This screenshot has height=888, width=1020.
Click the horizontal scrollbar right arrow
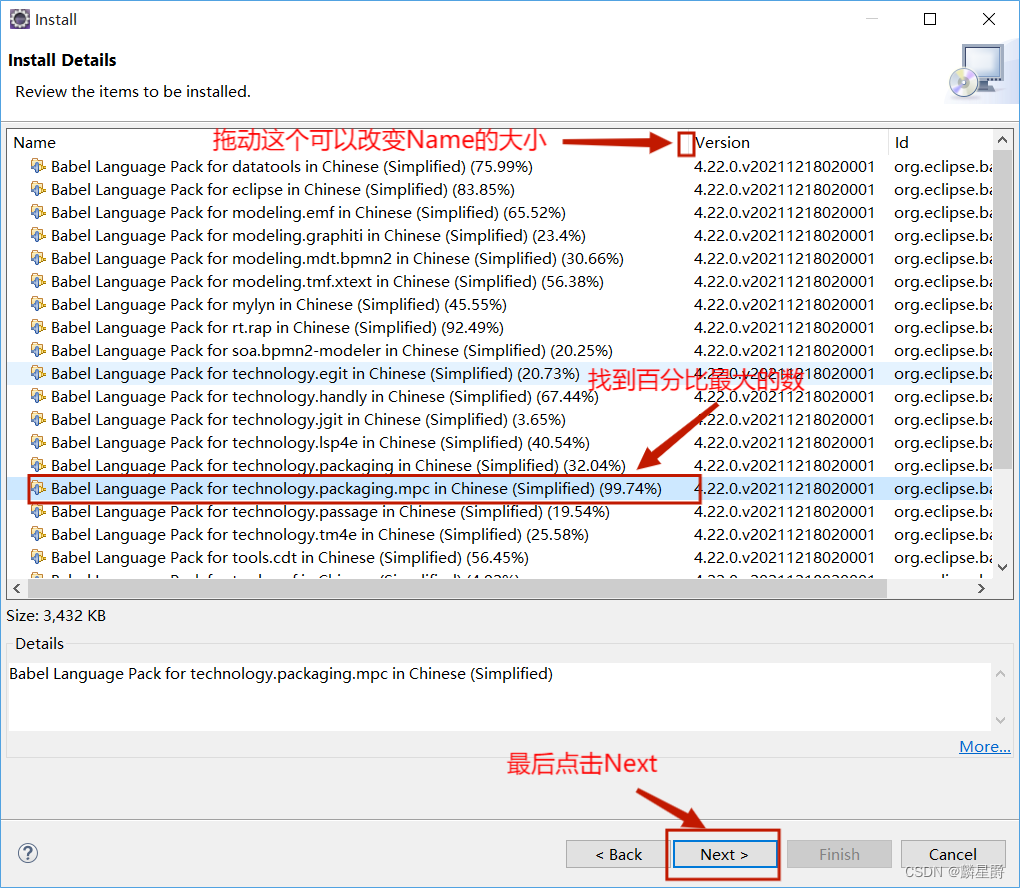[982, 588]
